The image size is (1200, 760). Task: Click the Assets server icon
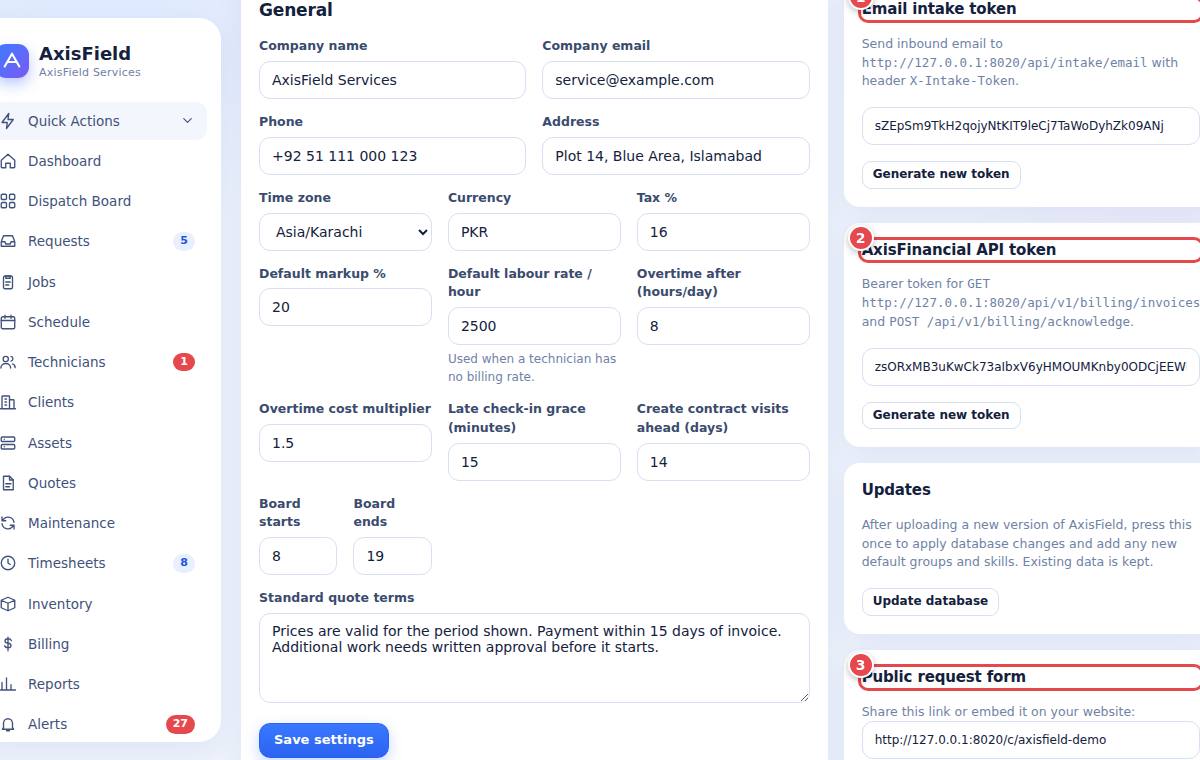[8, 443]
